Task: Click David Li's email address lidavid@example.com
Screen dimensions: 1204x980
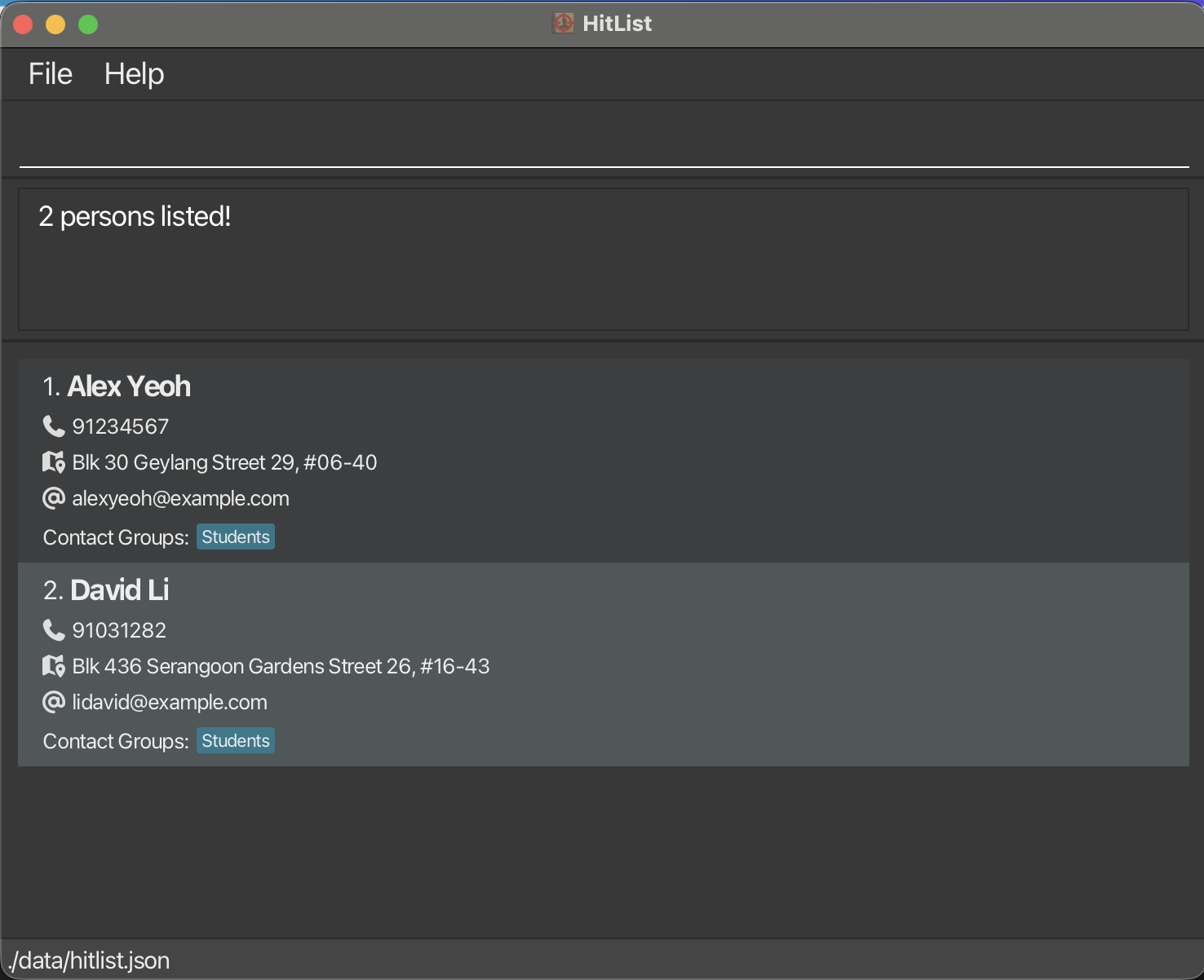Action: [170, 702]
